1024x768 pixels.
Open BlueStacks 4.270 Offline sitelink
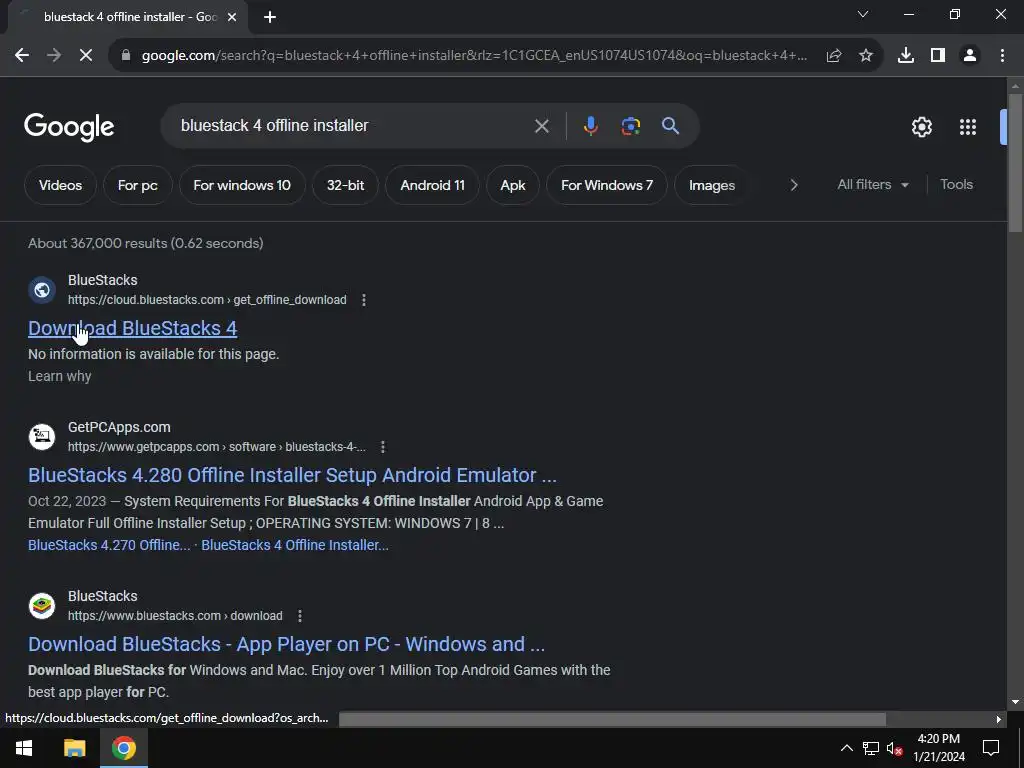tap(109, 545)
